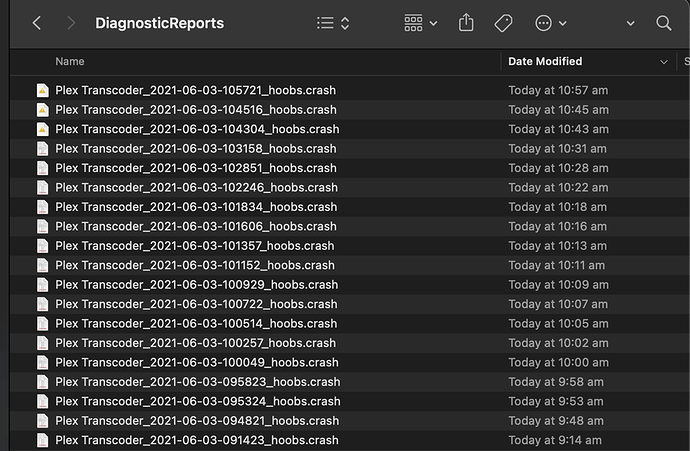Click the date 'Today at 10:31 am'

[x=557, y=149]
